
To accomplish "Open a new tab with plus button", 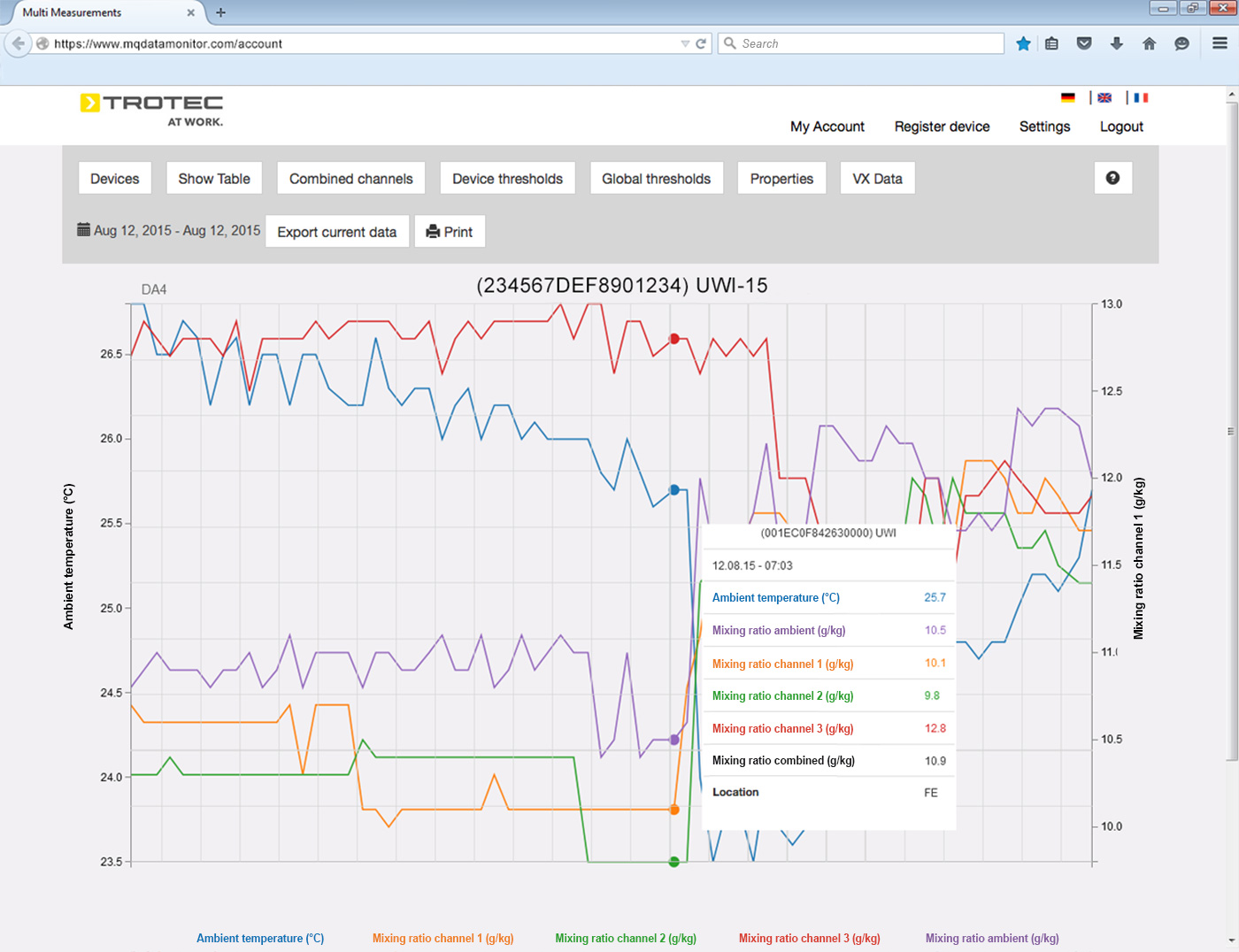I will coord(220,12).
